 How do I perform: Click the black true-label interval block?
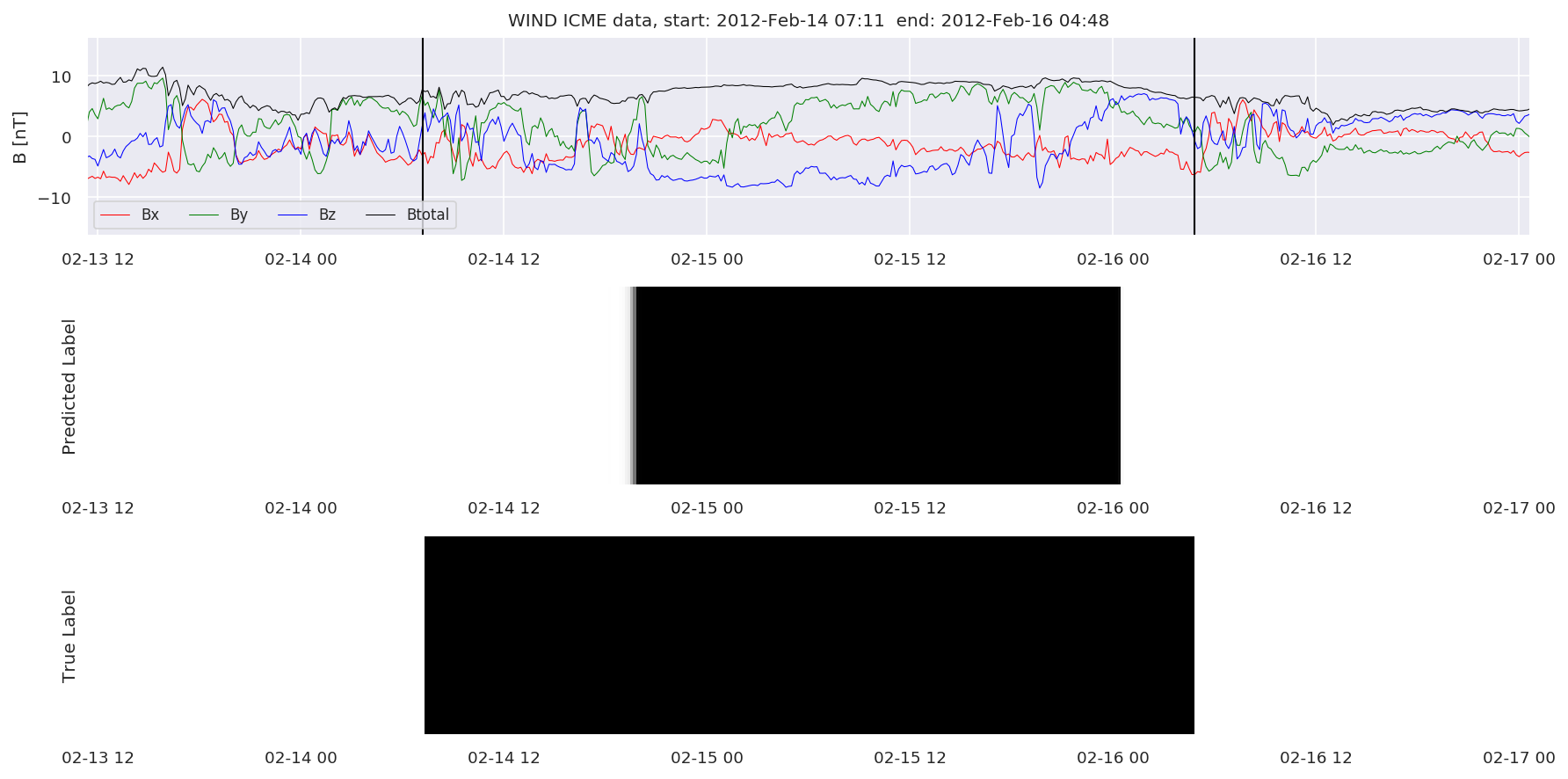809,635
